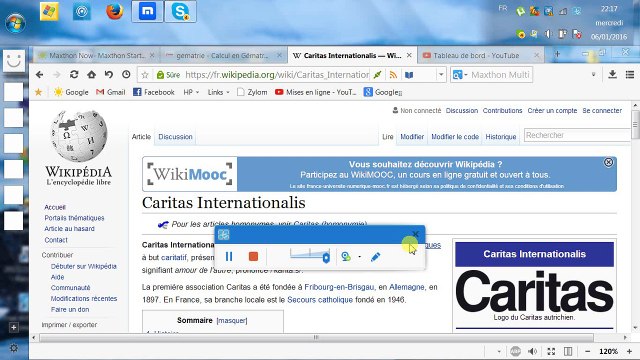This screenshot has height=360, width=640.
Task: Click the system tray volume icon
Action: point(548,34)
